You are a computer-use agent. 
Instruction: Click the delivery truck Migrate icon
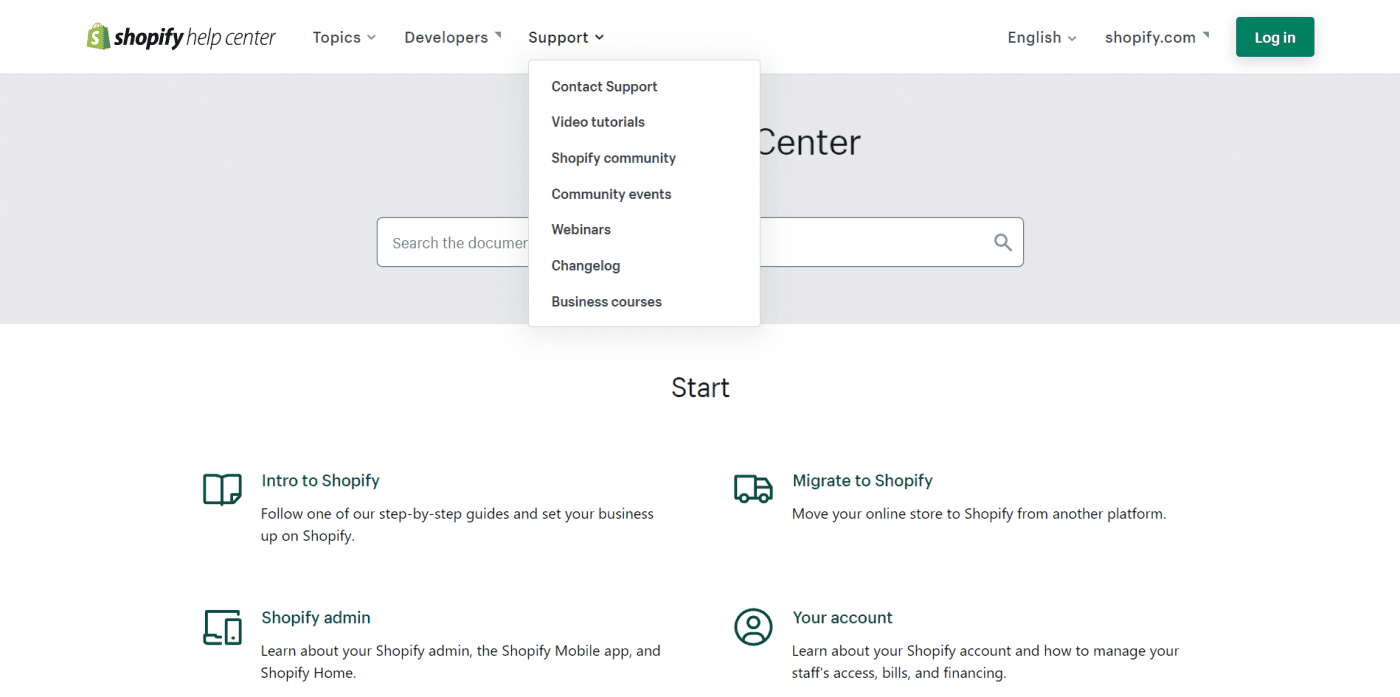pos(753,488)
